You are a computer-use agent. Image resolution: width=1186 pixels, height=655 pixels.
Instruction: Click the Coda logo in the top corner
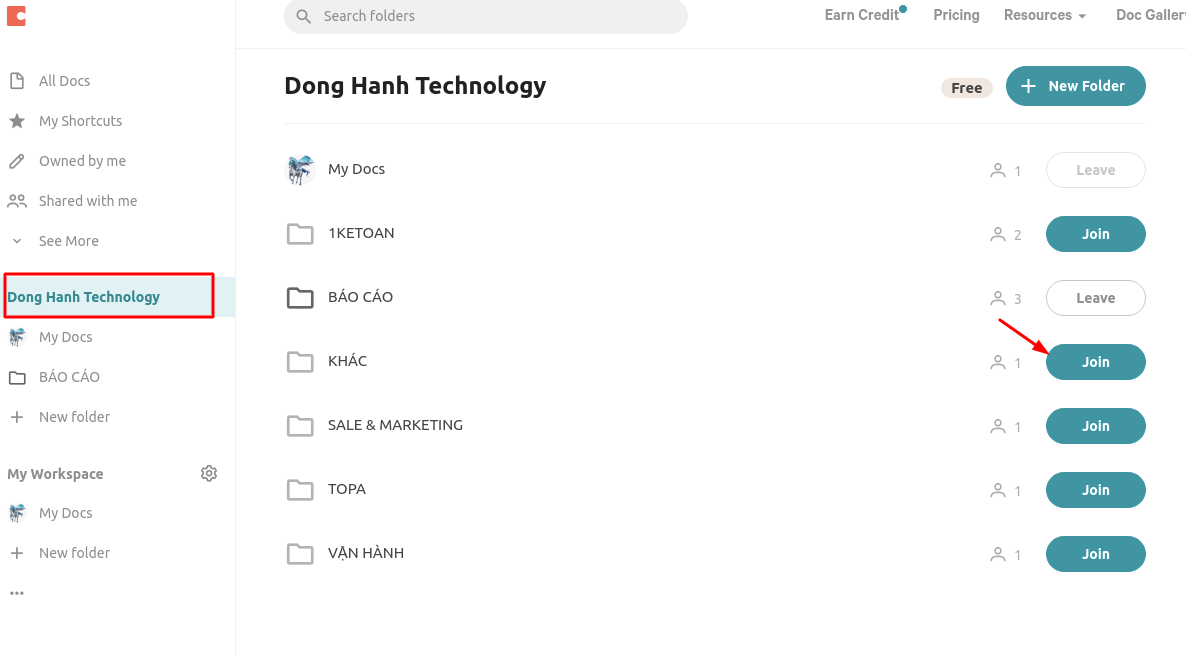(16, 15)
